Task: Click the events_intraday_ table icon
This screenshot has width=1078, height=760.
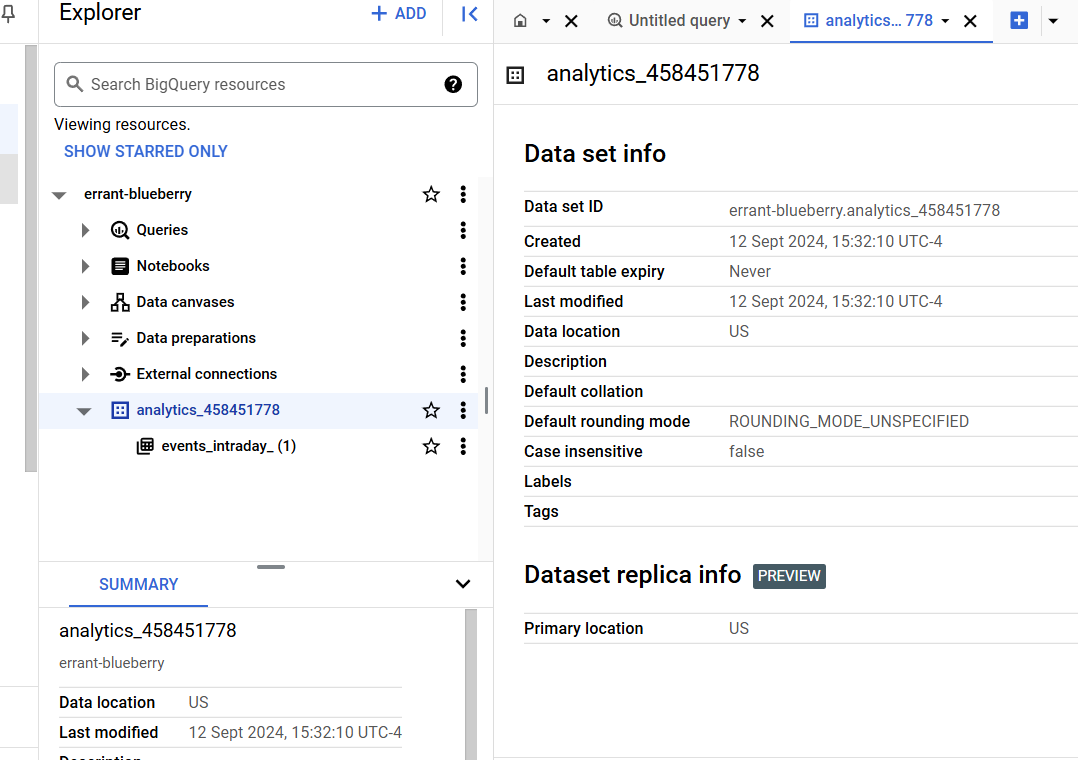Action: click(x=145, y=446)
